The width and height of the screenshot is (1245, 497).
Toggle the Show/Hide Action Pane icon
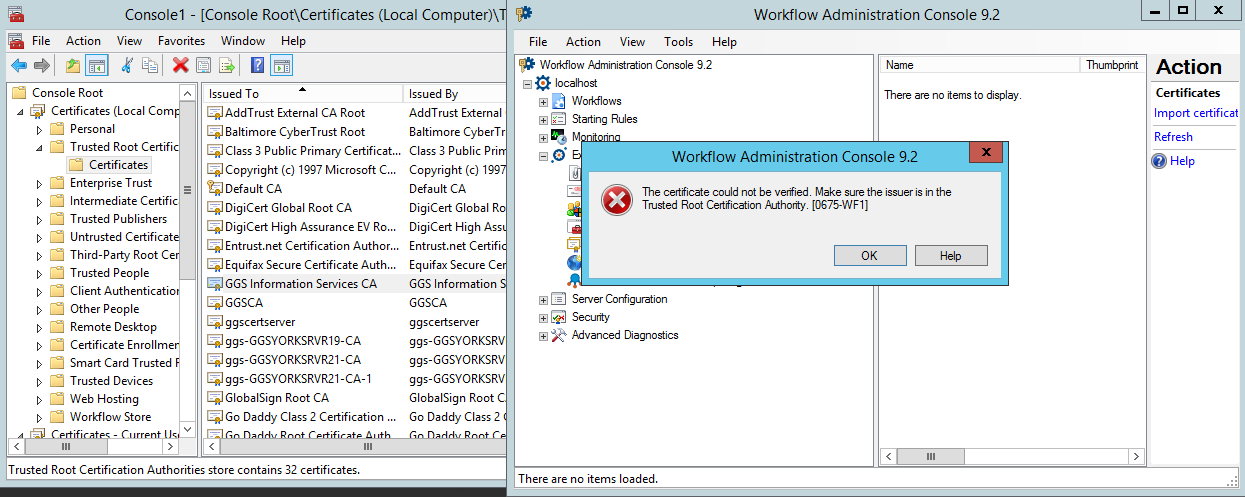coord(282,66)
